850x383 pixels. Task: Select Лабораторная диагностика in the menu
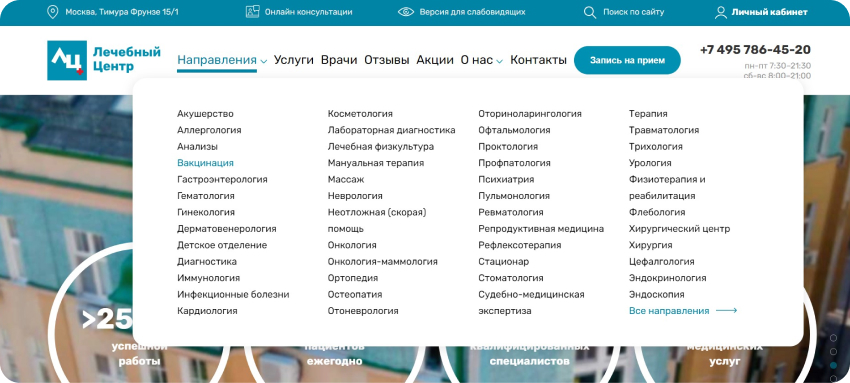[391, 130]
